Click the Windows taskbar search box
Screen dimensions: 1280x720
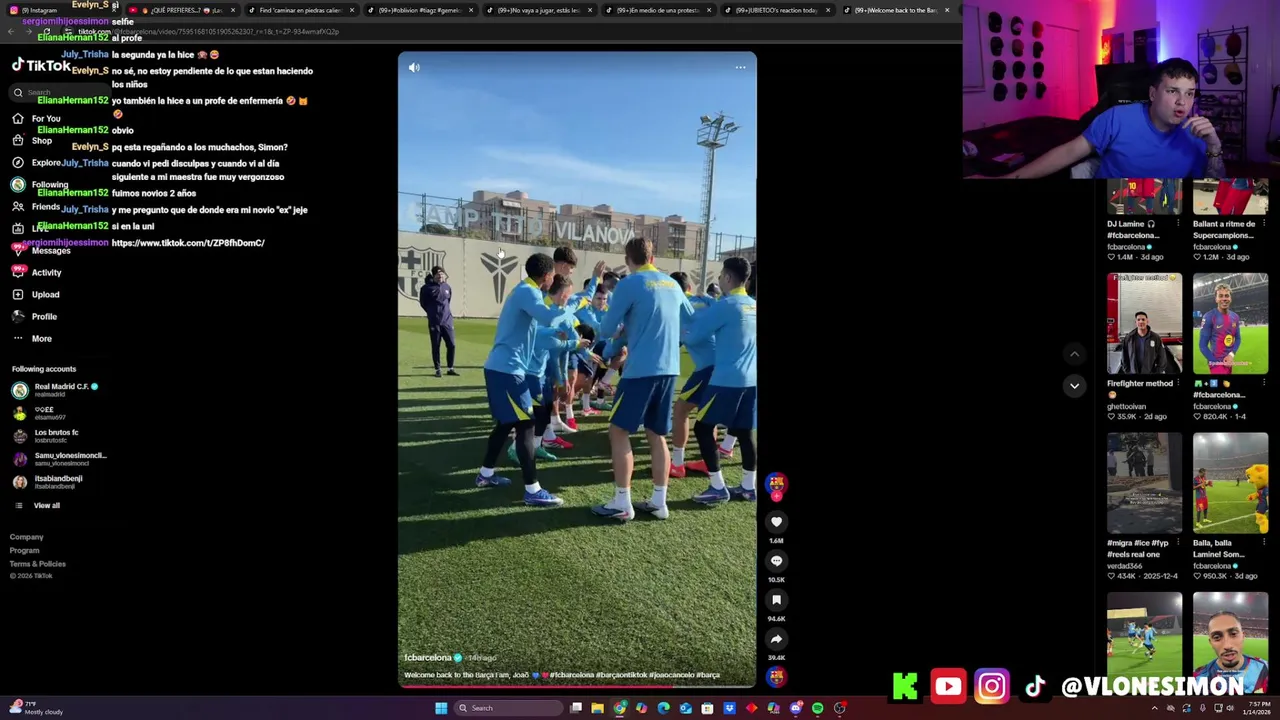[x=508, y=708]
